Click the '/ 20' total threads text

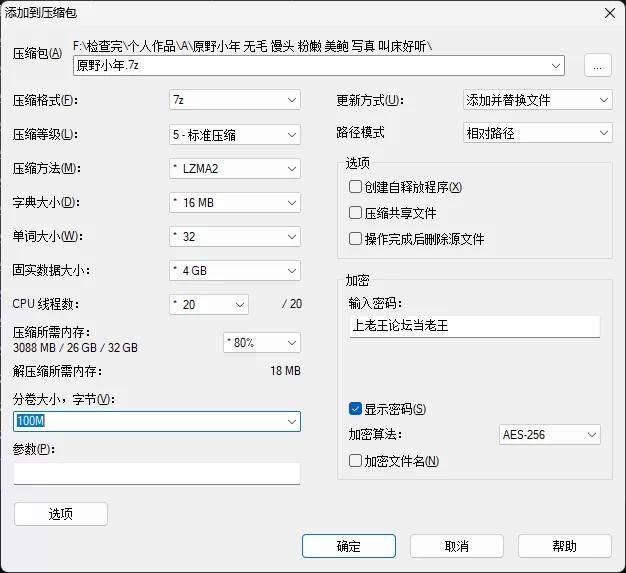292,304
